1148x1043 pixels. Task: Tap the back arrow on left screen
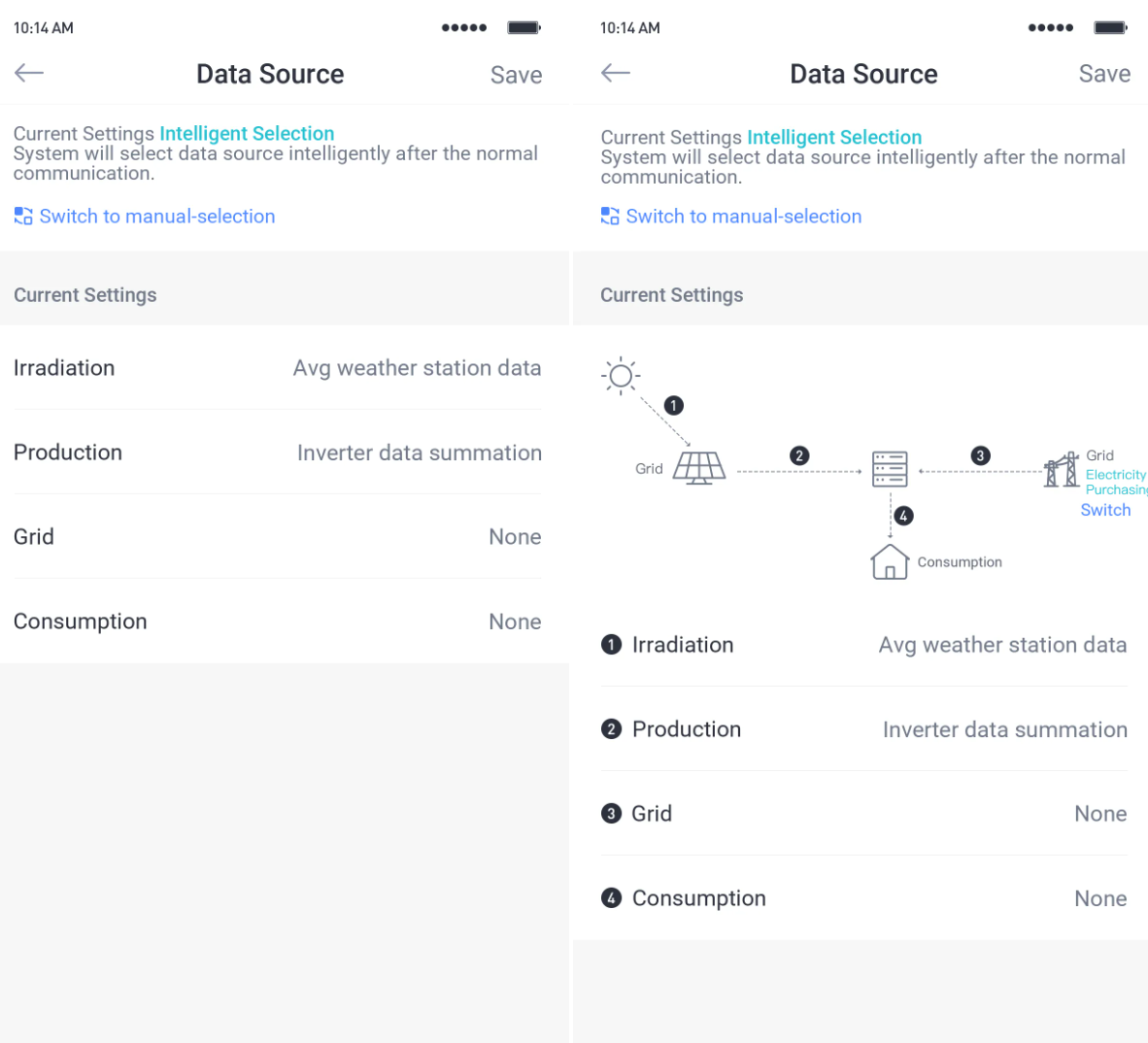pos(29,73)
